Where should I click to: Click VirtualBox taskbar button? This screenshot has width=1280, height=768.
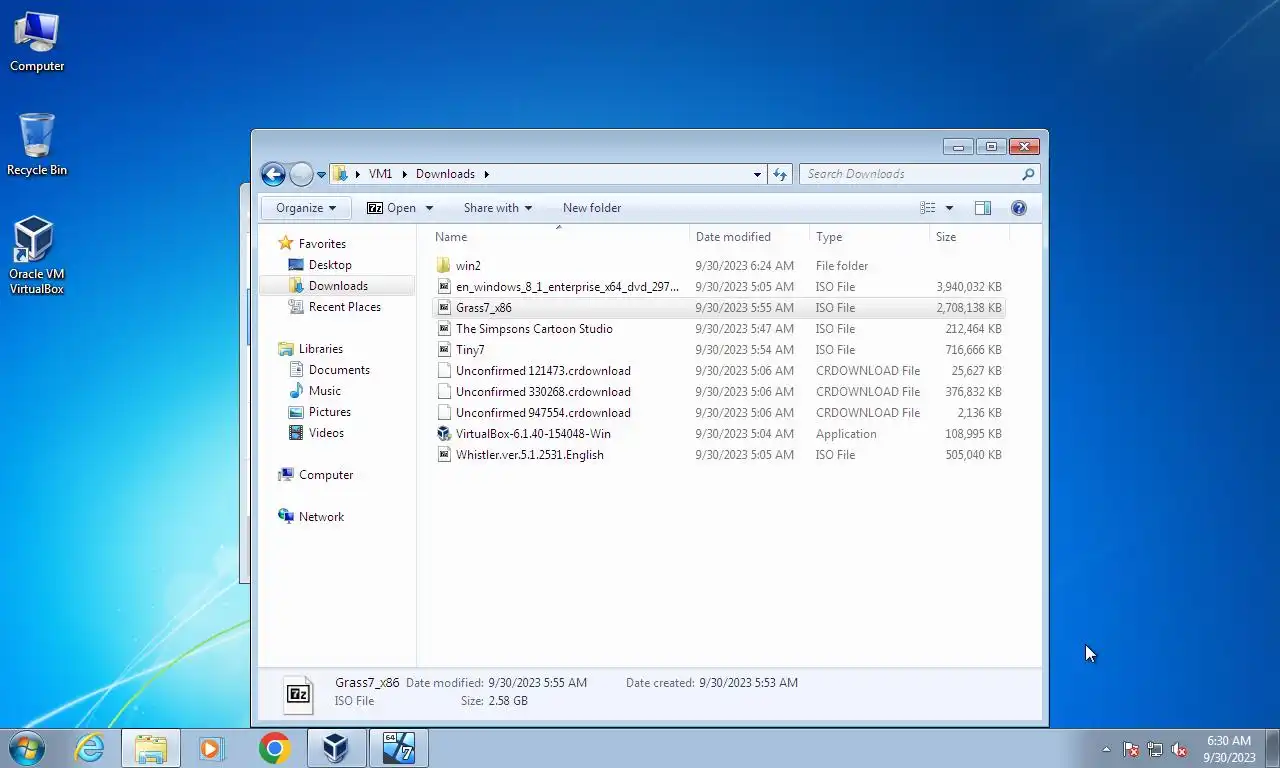[335, 748]
